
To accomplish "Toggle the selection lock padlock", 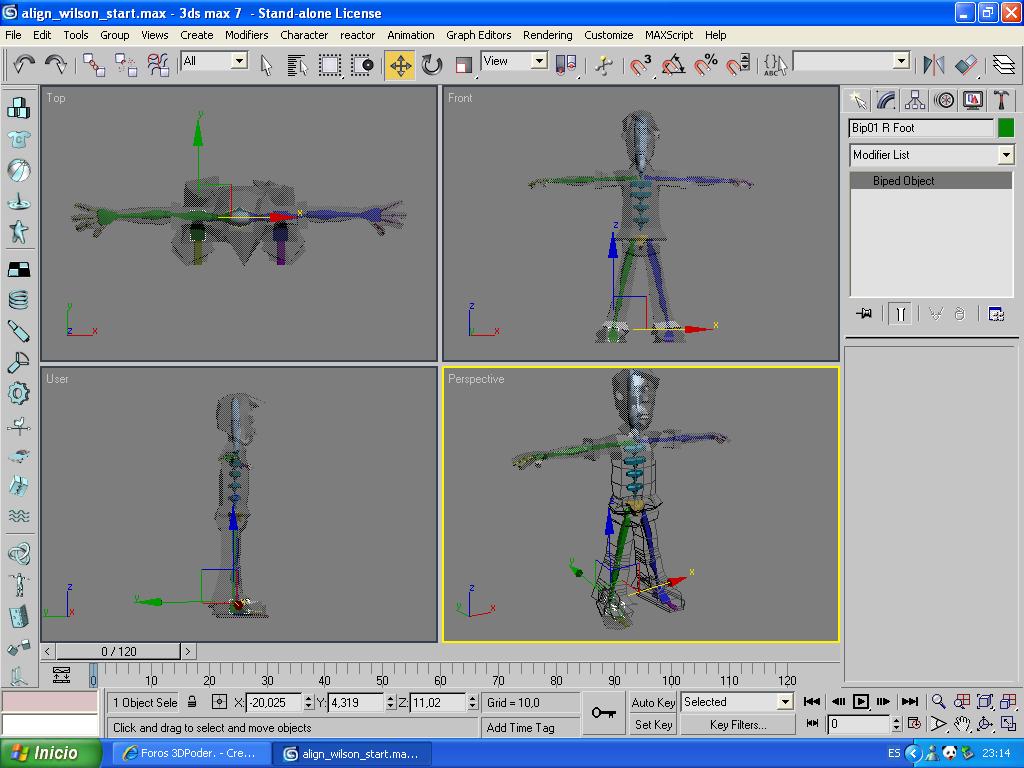I will [x=192, y=702].
